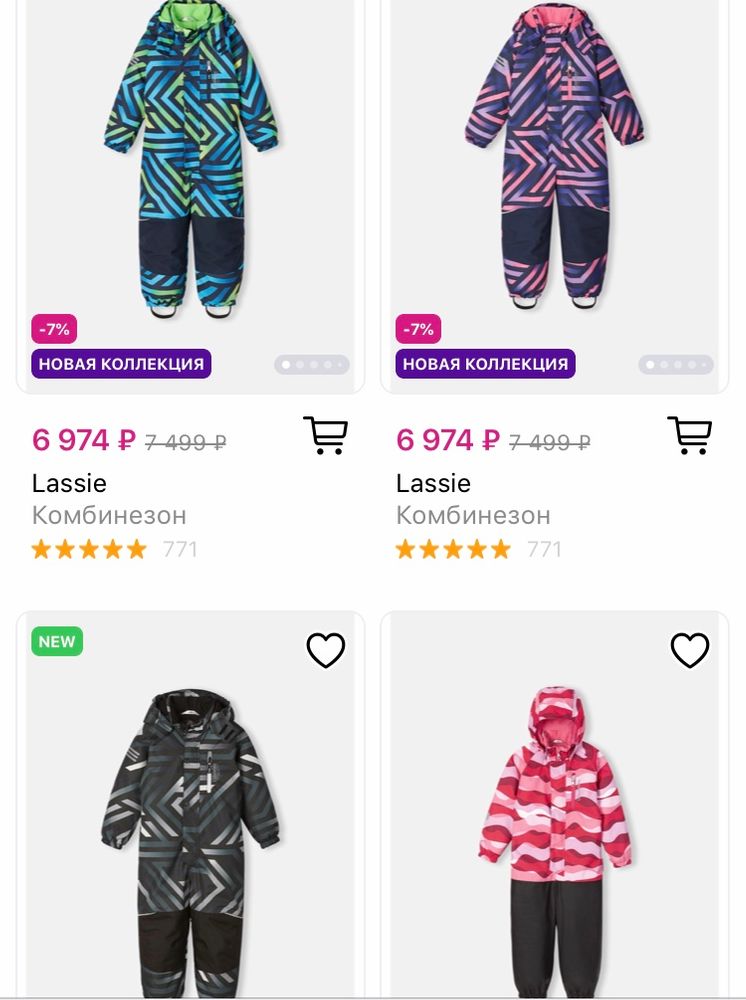Image resolution: width=746 pixels, height=1000 pixels.
Task: Add the purple-pink Lassie jumpsuit to cart
Action: (x=689, y=435)
